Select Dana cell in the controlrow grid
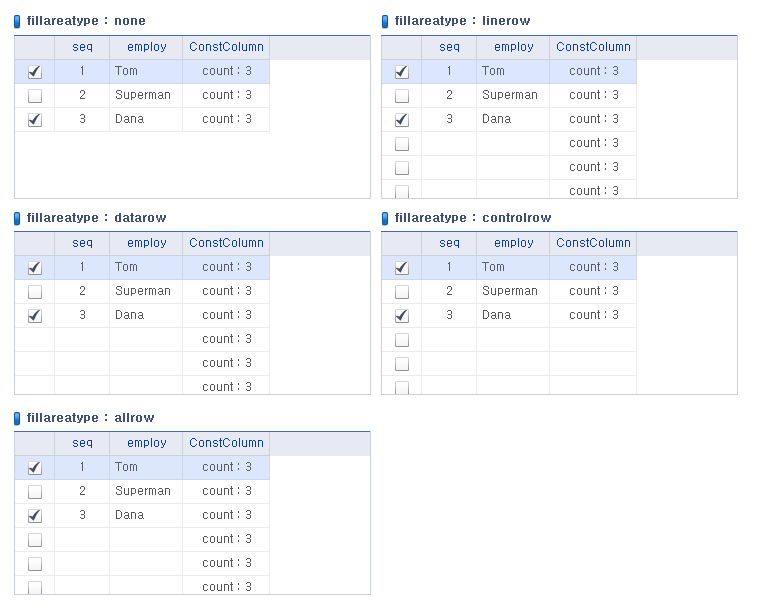This screenshot has width=758, height=614. pos(512,315)
